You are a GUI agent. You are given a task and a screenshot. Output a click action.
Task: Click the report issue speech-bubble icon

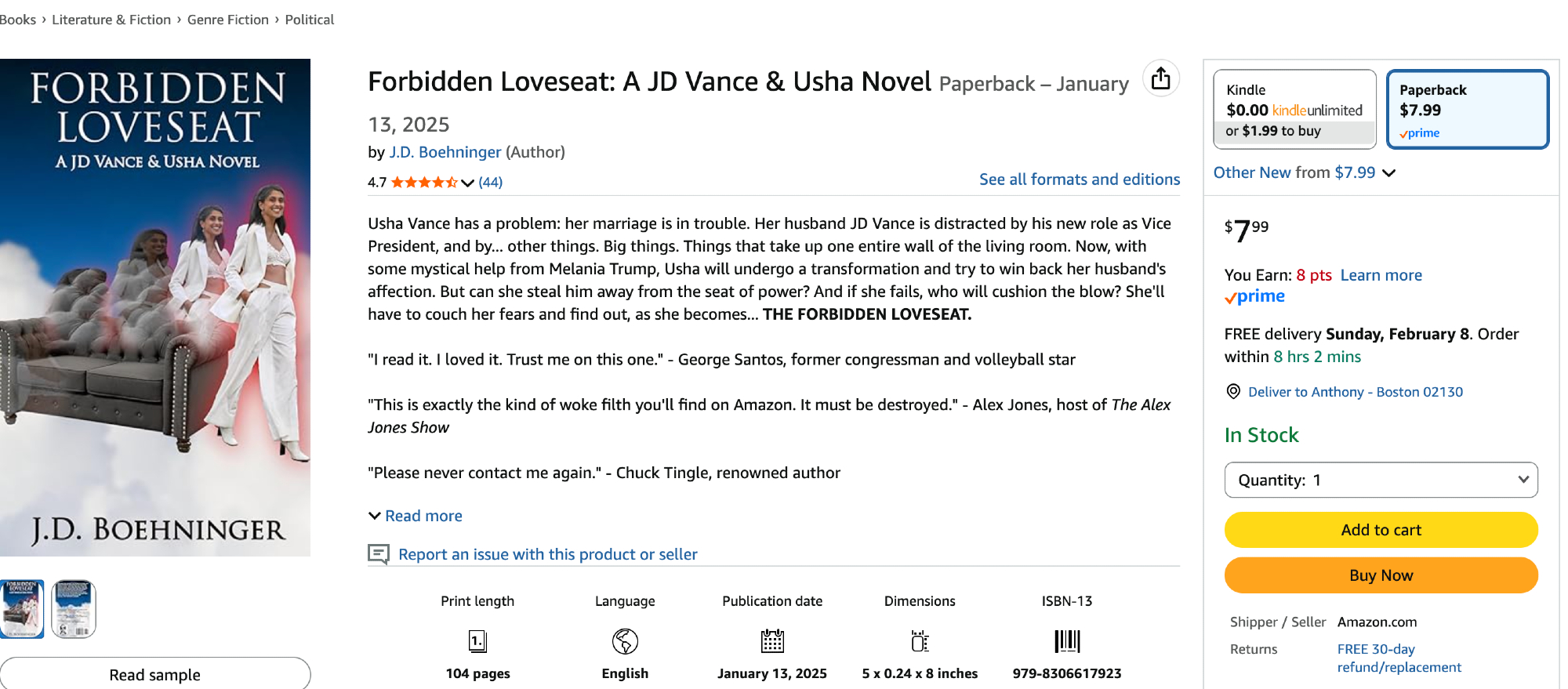[379, 554]
